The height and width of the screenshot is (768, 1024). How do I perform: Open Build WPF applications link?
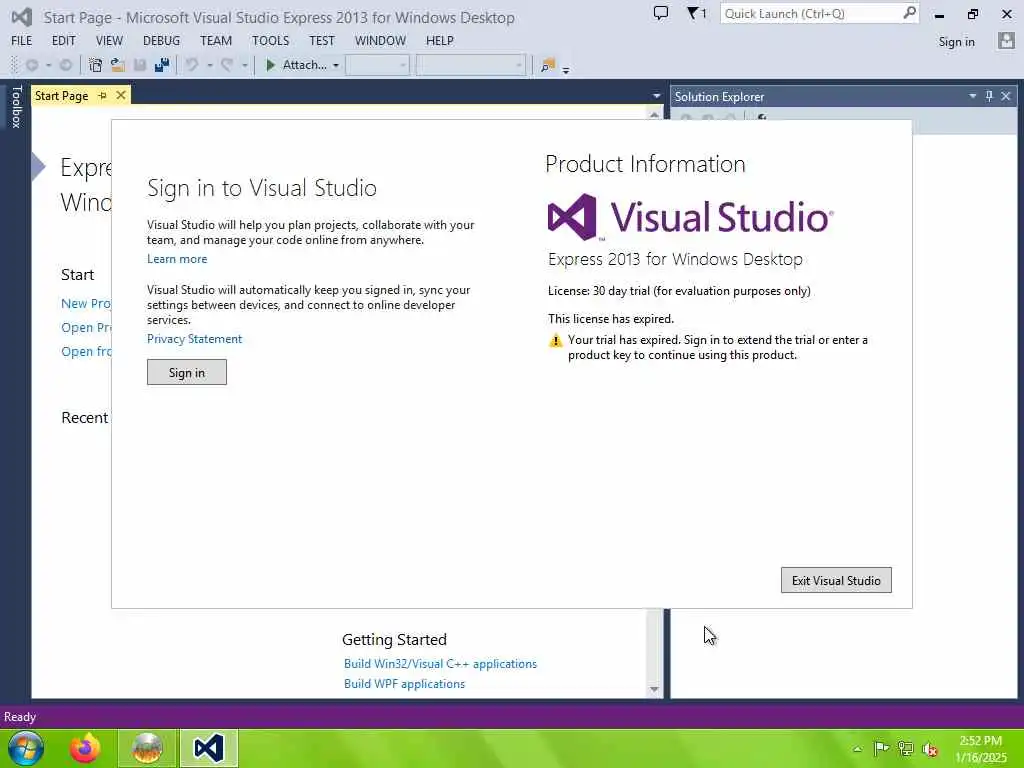(x=404, y=684)
